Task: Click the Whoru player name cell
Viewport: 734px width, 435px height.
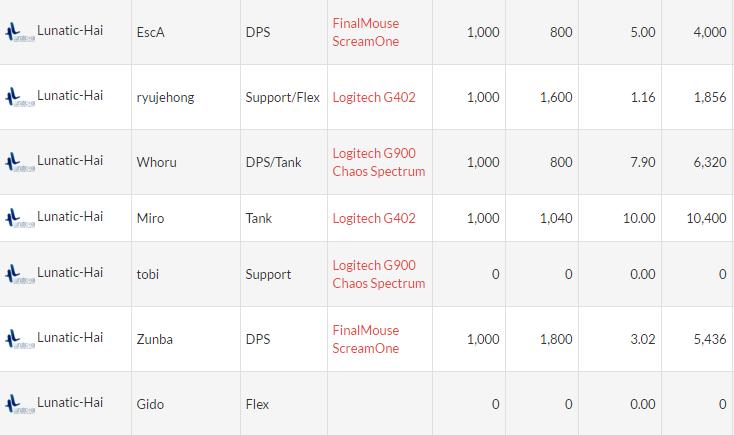Action: pos(157,162)
